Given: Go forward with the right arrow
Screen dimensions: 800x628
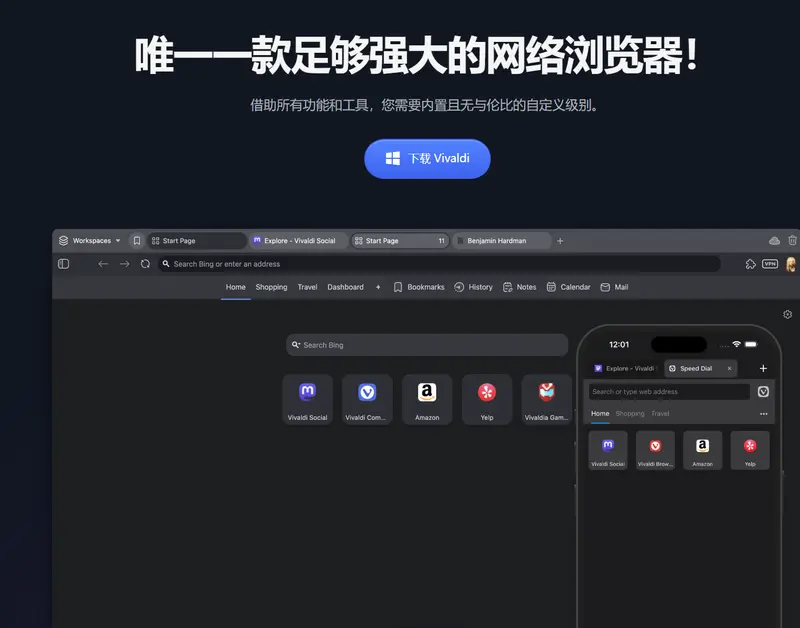Looking at the screenshot, I should tap(124, 264).
